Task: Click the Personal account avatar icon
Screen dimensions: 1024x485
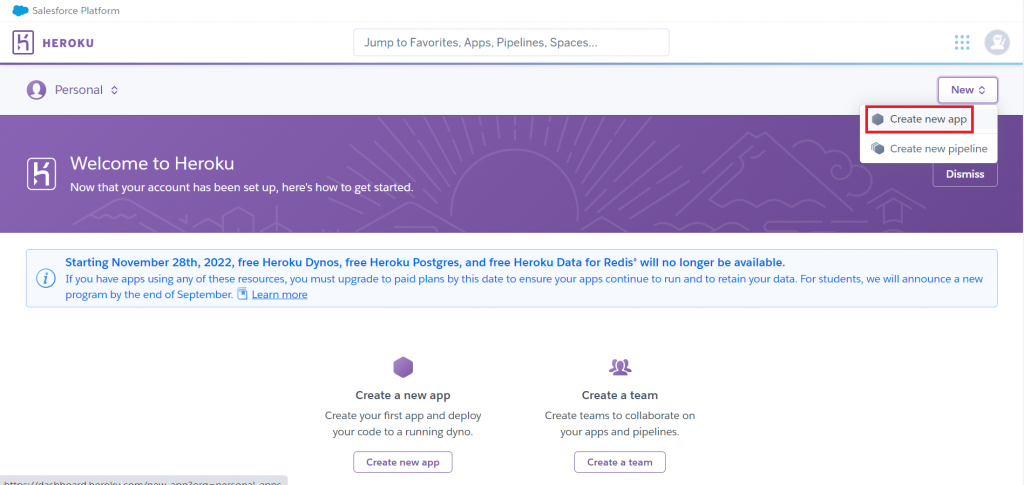Action: (37, 90)
